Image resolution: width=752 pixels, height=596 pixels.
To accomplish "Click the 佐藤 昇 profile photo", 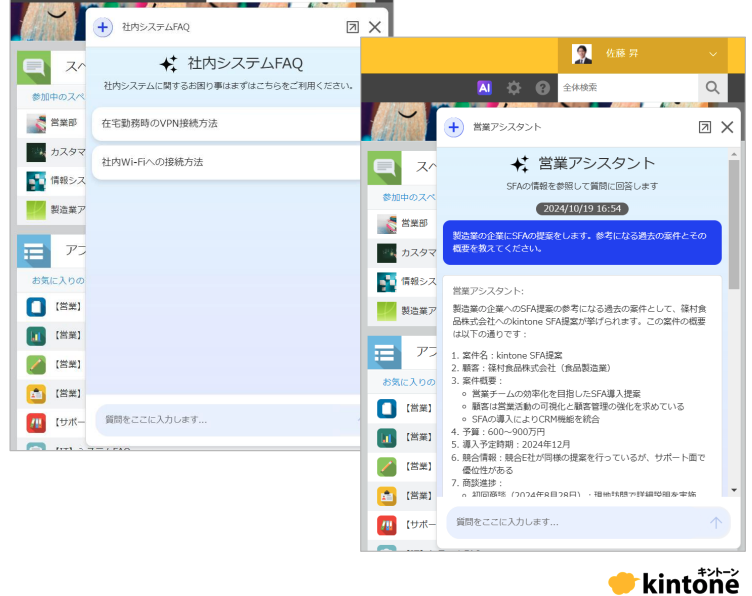I will [582, 54].
